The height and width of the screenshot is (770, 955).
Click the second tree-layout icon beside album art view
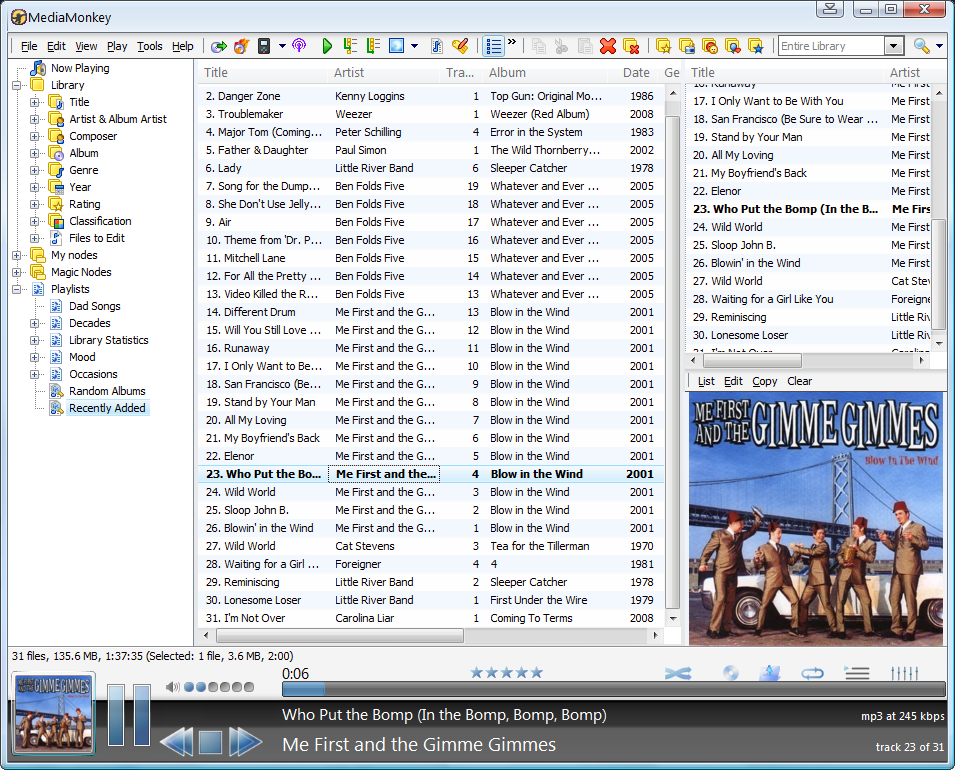point(373,46)
